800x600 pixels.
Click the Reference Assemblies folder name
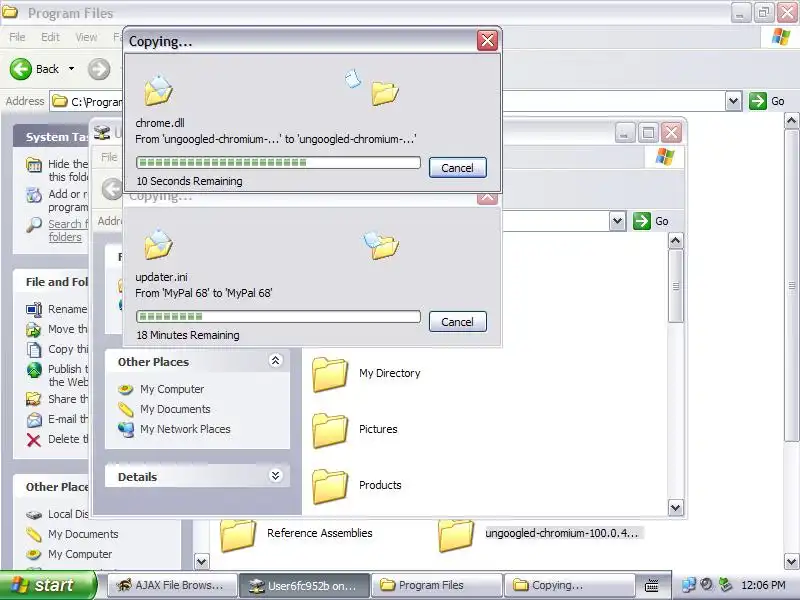pyautogui.click(x=320, y=533)
